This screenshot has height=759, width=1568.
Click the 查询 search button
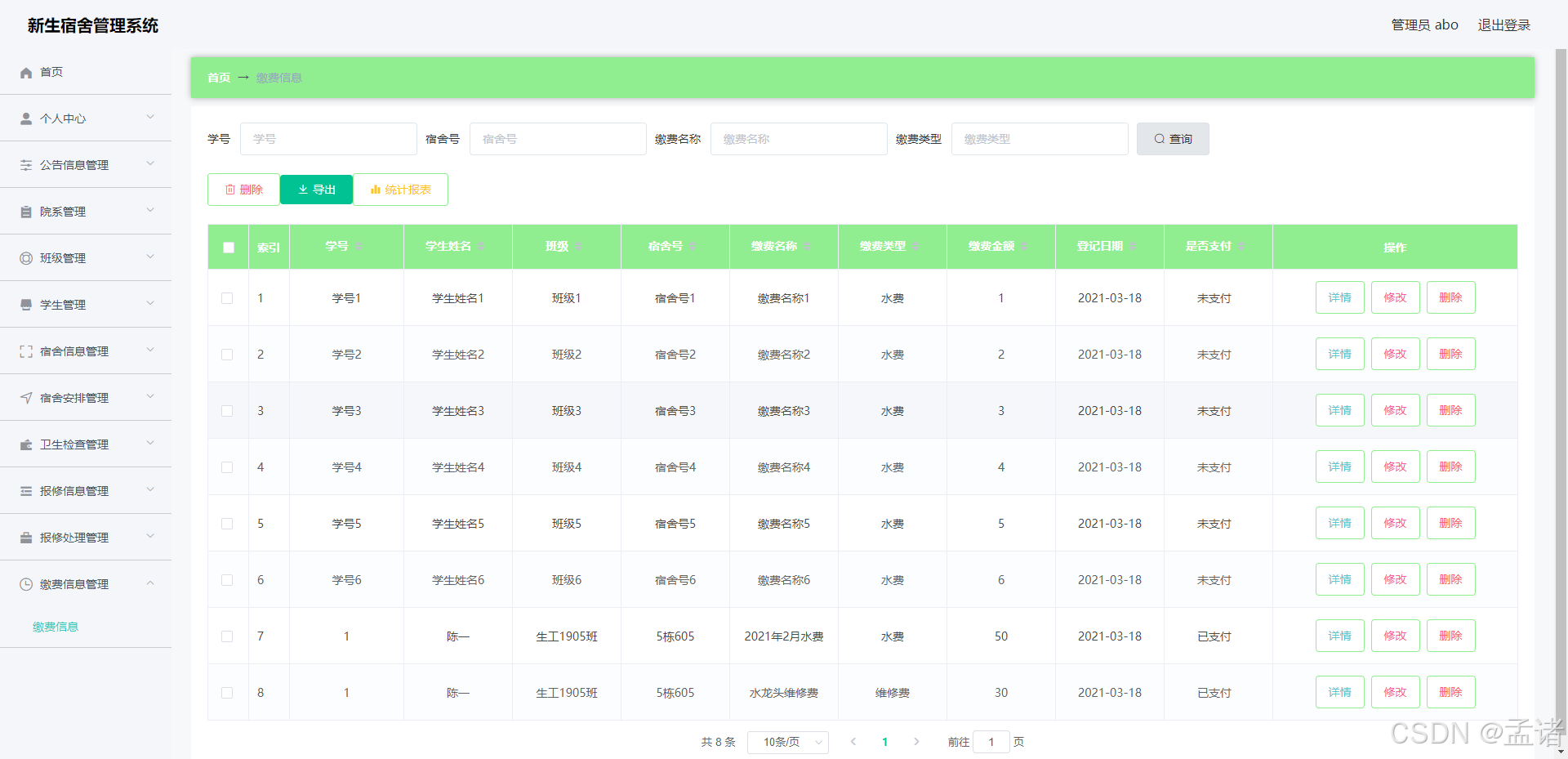1173,139
